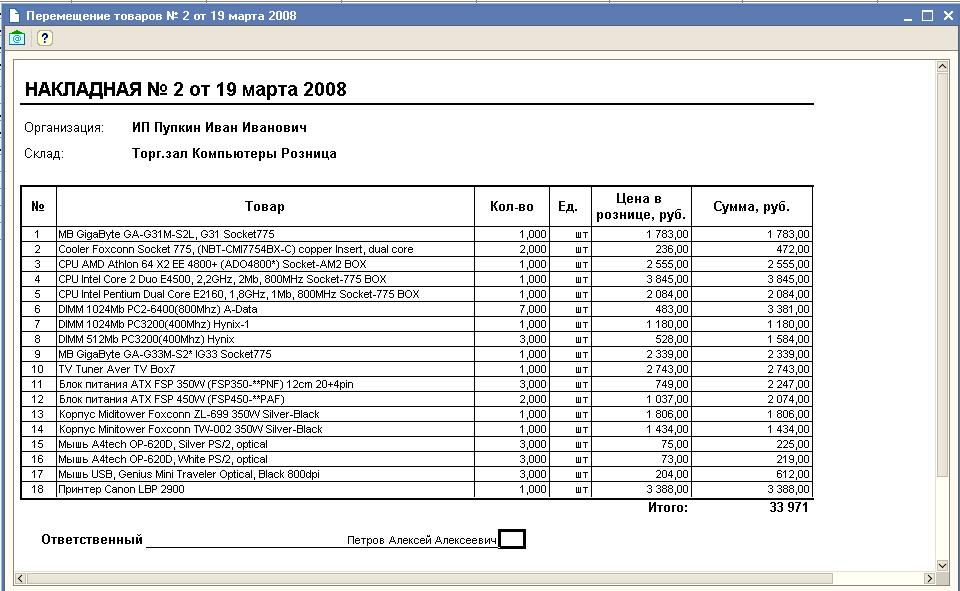
Task: Click the vertical scrollbar down arrow
Action: click(942, 565)
